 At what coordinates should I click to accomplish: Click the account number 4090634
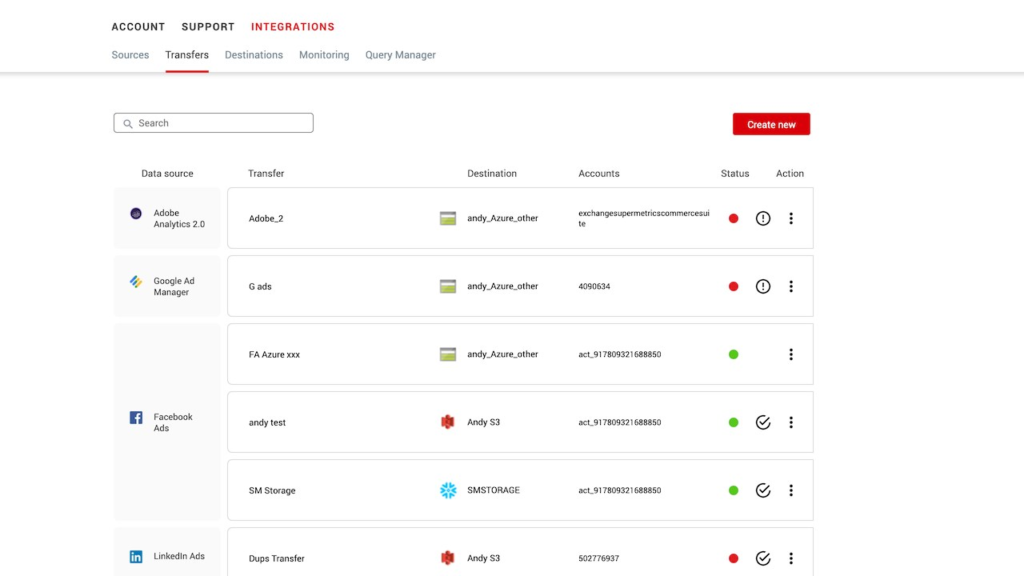pyautogui.click(x=594, y=286)
